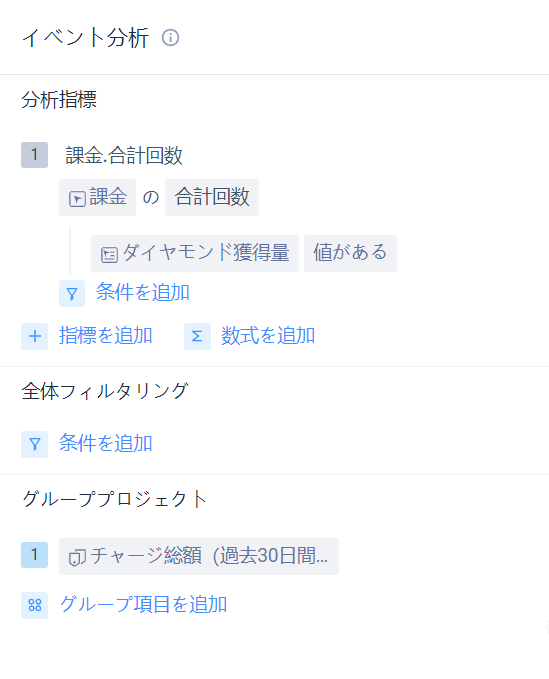Image resolution: width=549 pixels, height=679 pixels.
Task: Open the チャージ総額 group property selector
Action: pos(199,556)
